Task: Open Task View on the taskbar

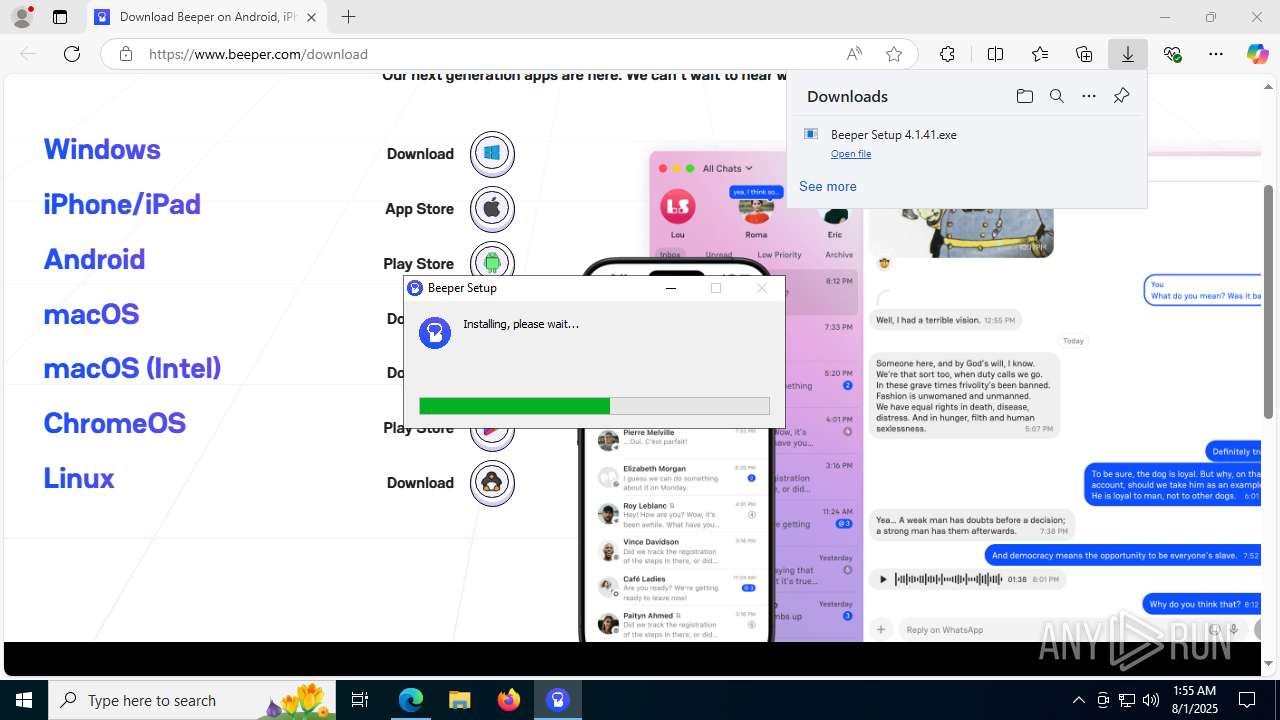Action: (x=360, y=700)
